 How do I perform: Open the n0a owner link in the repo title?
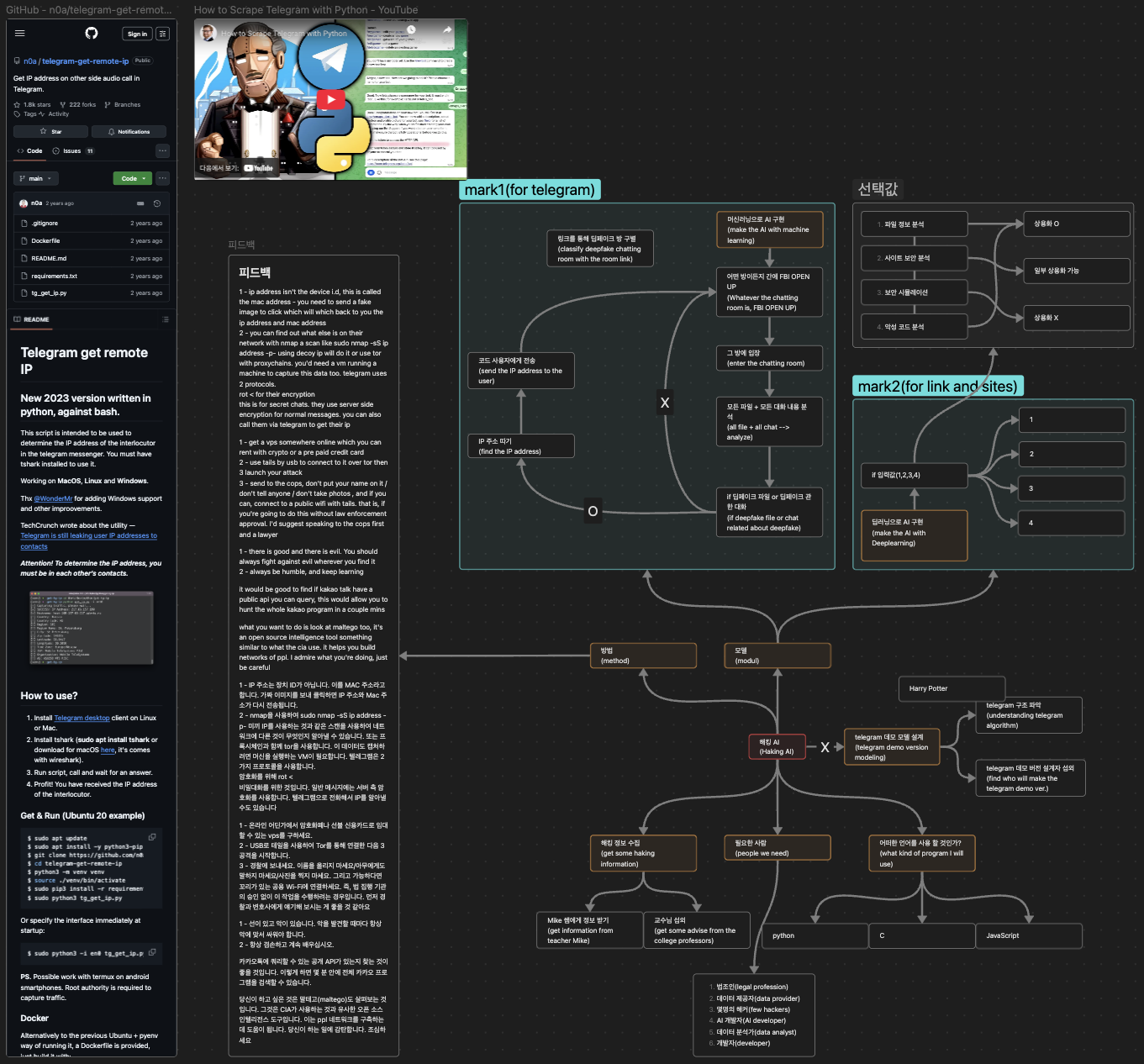[x=29, y=61]
